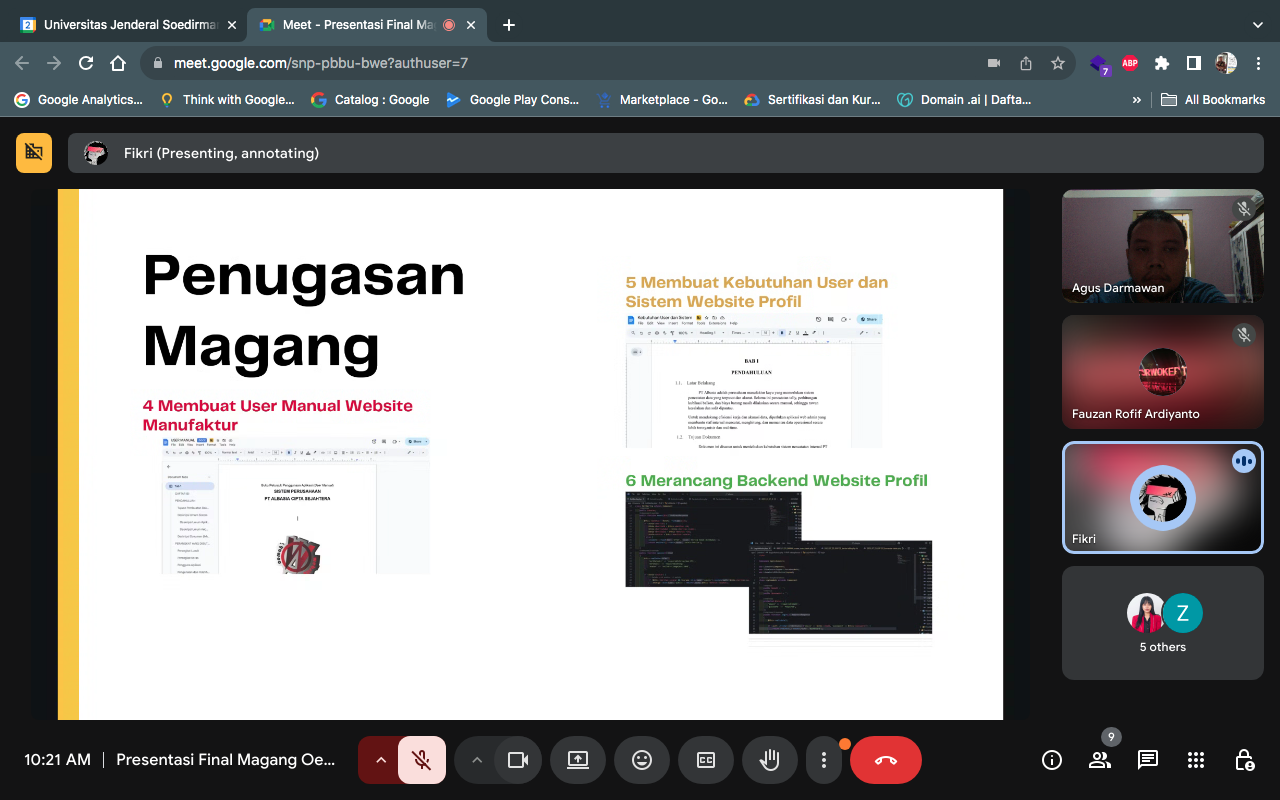Click the 5 others participants tile
Image resolution: width=1280 pixels, height=800 pixels.
click(1162, 623)
